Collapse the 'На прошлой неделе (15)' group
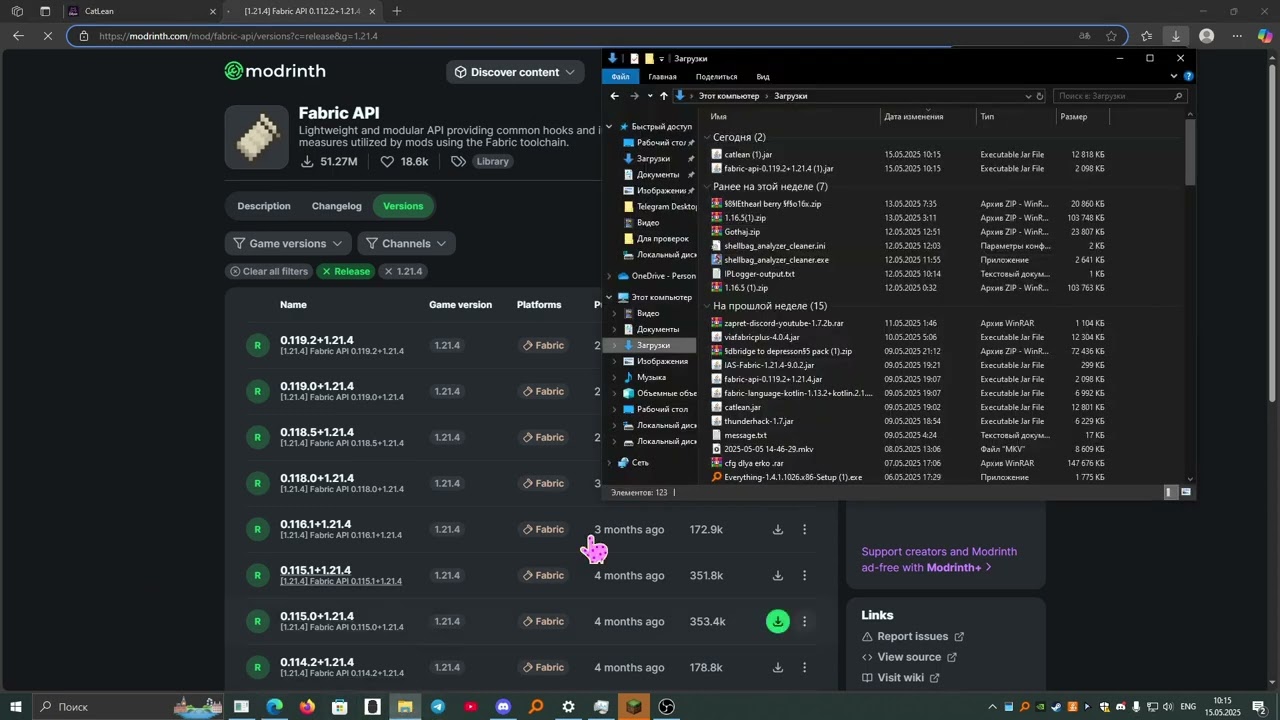Image resolution: width=1280 pixels, height=720 pixels. pyautogui.click(x=708, y=306)
